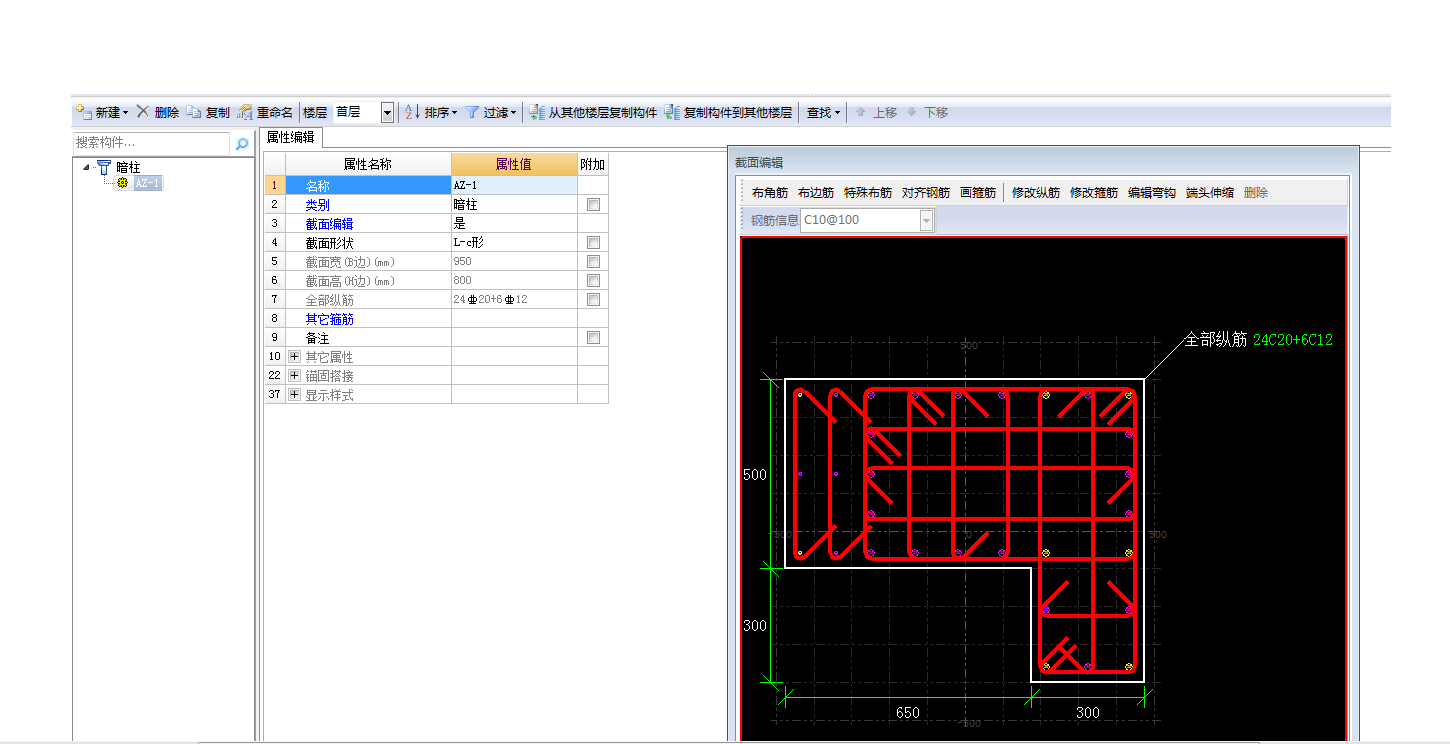
Task: Click 从其他楼层复制构件
Action: pyautogui.click(x=593, y=113)
